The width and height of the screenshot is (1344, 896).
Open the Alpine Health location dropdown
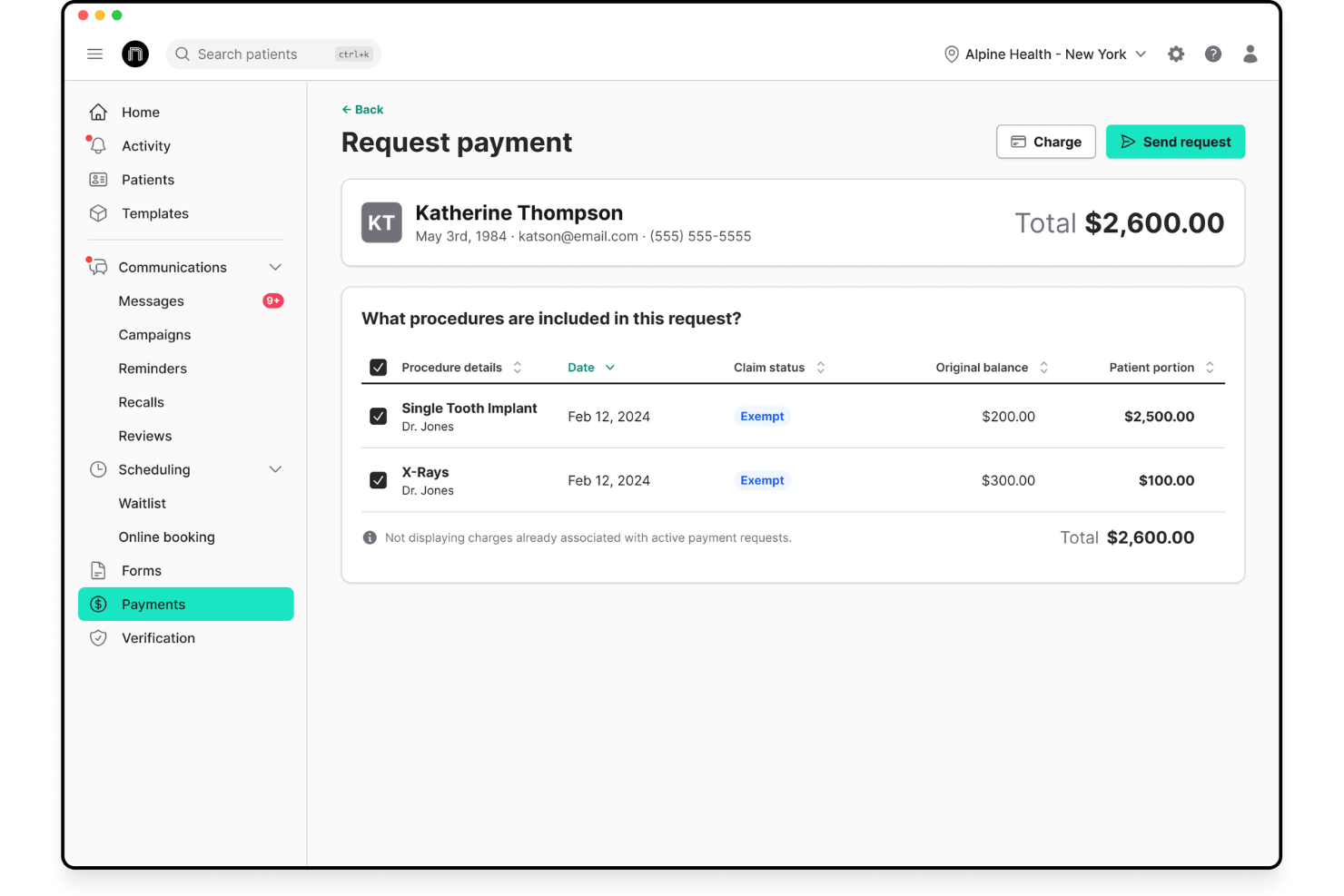pos(1045,54)
